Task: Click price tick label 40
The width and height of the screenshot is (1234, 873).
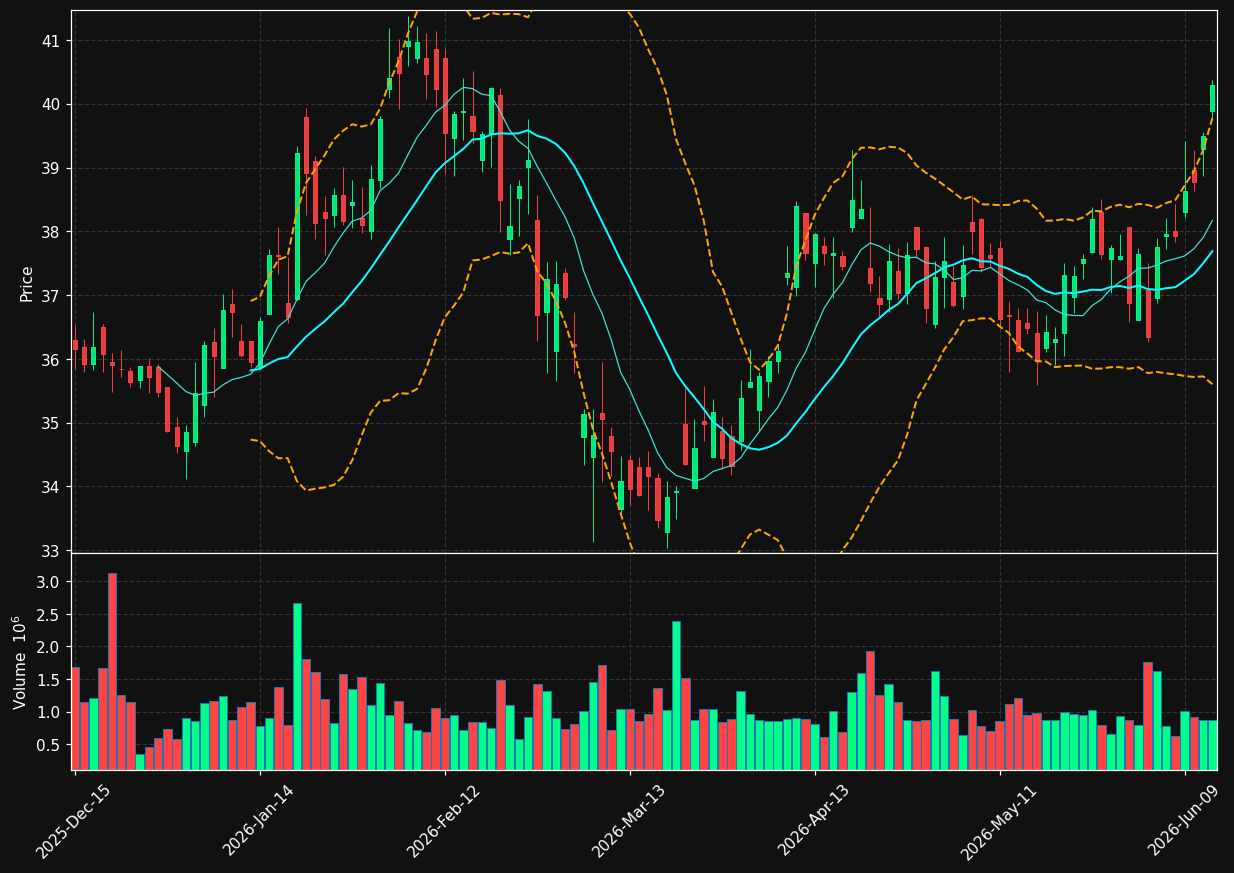Action: 51,105
